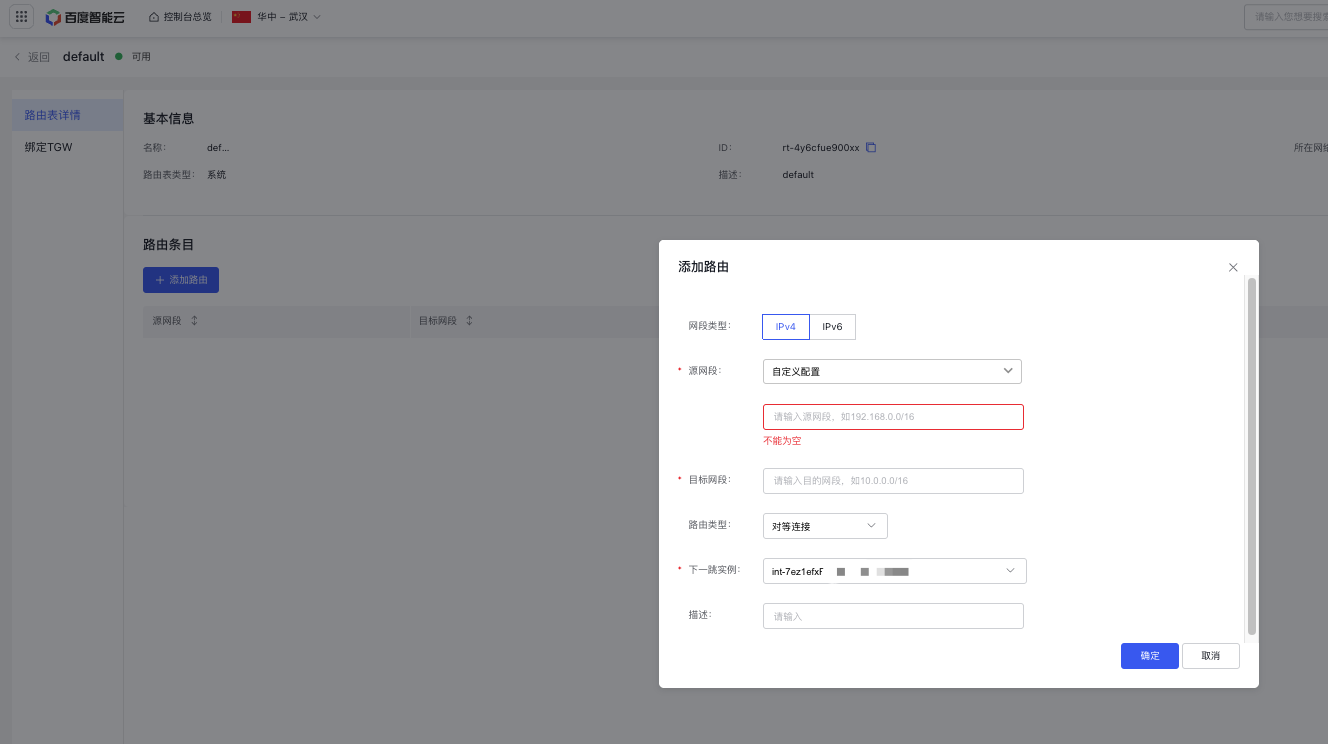Open the 华中-武汉 region selector
1328x744 pixels.
277,17
